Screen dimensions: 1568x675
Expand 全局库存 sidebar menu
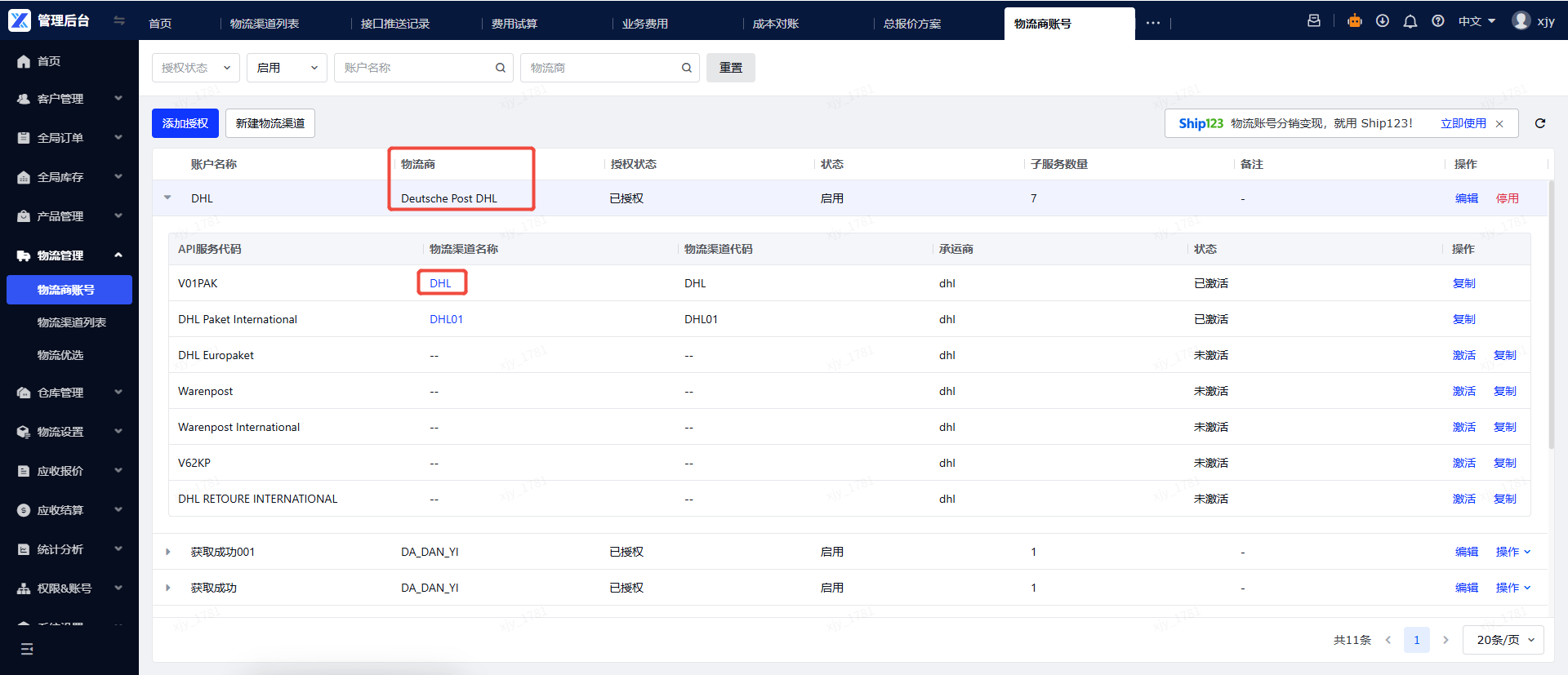69,177
